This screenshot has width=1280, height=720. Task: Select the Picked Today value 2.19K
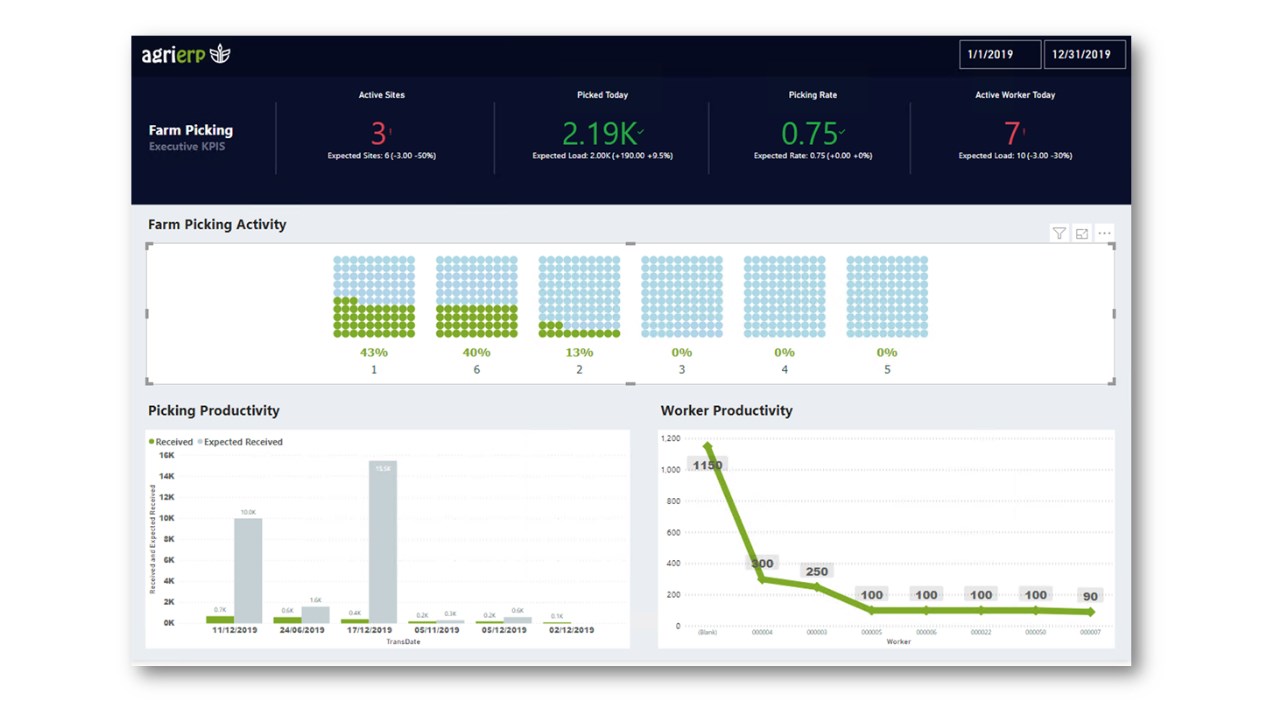coord(602,133)
